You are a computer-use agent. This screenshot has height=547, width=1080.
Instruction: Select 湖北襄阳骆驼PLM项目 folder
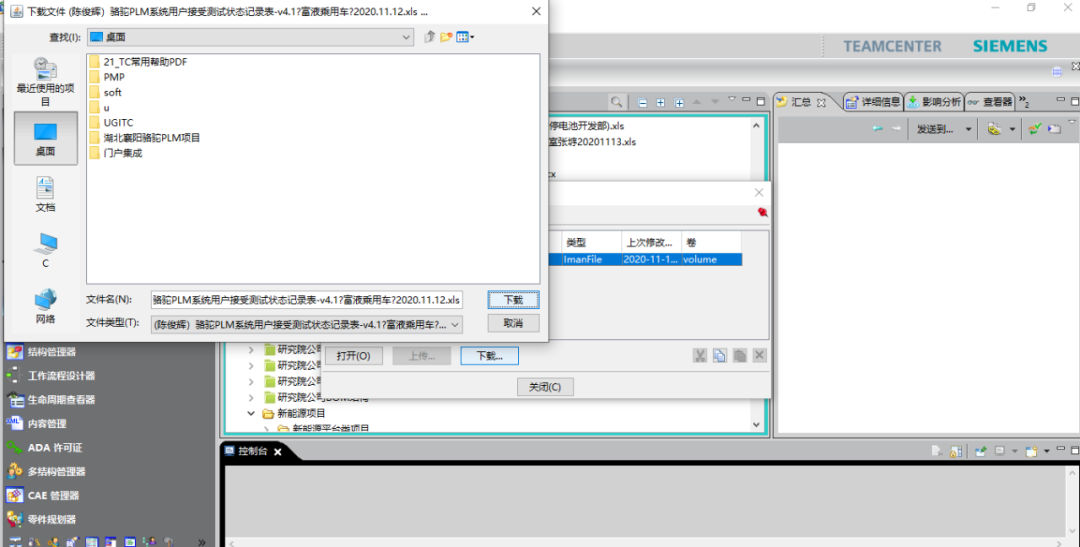click(145, 138)
